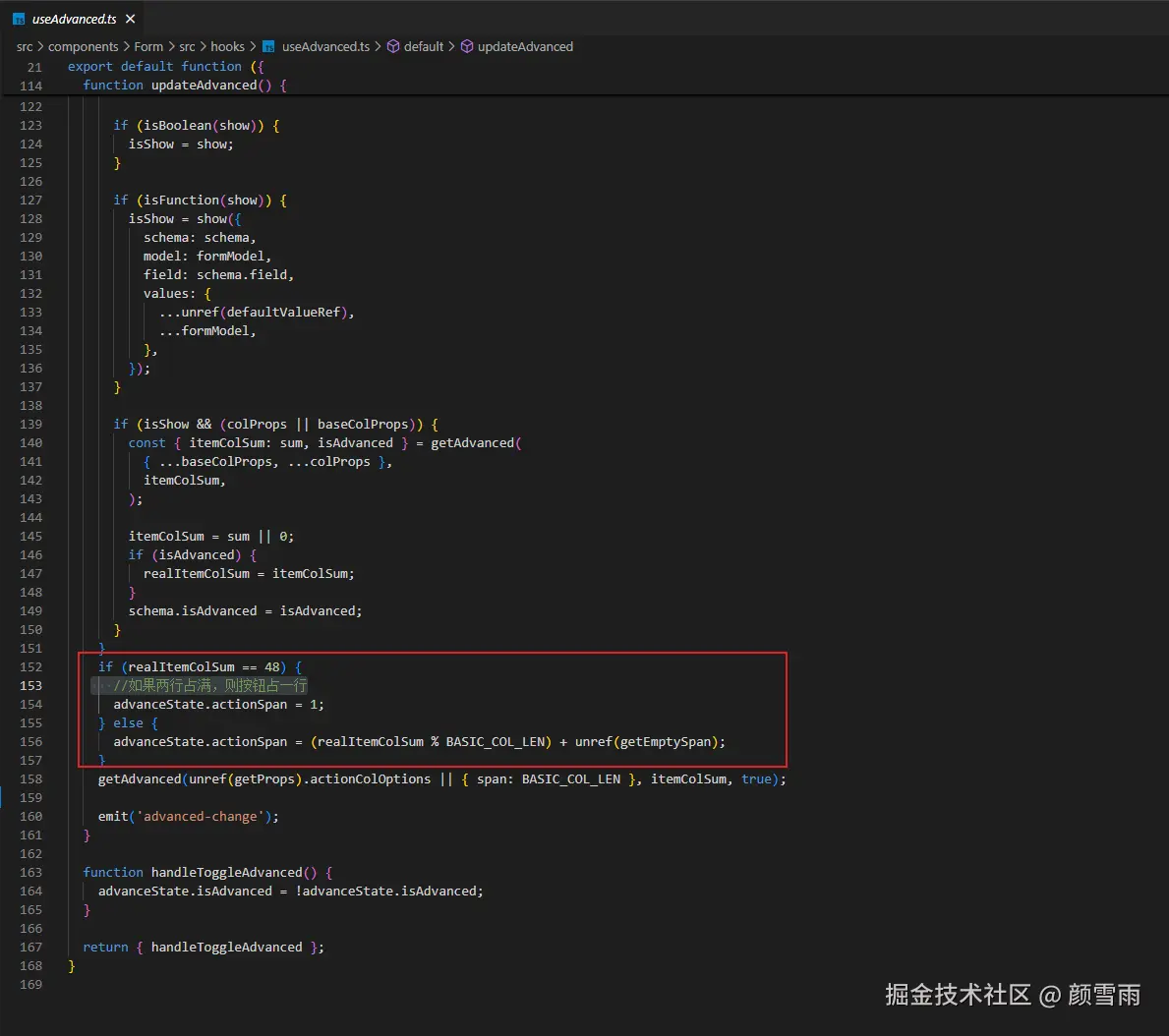Click 'isFunction' on line 127

pyautogui.click(x=181, y=200)
